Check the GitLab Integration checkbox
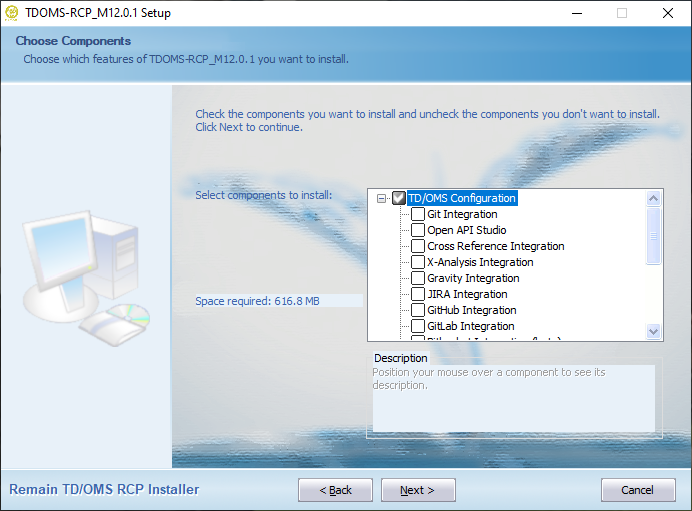The width and height of the screenshot is (692, 511). [x=418, y=326]
